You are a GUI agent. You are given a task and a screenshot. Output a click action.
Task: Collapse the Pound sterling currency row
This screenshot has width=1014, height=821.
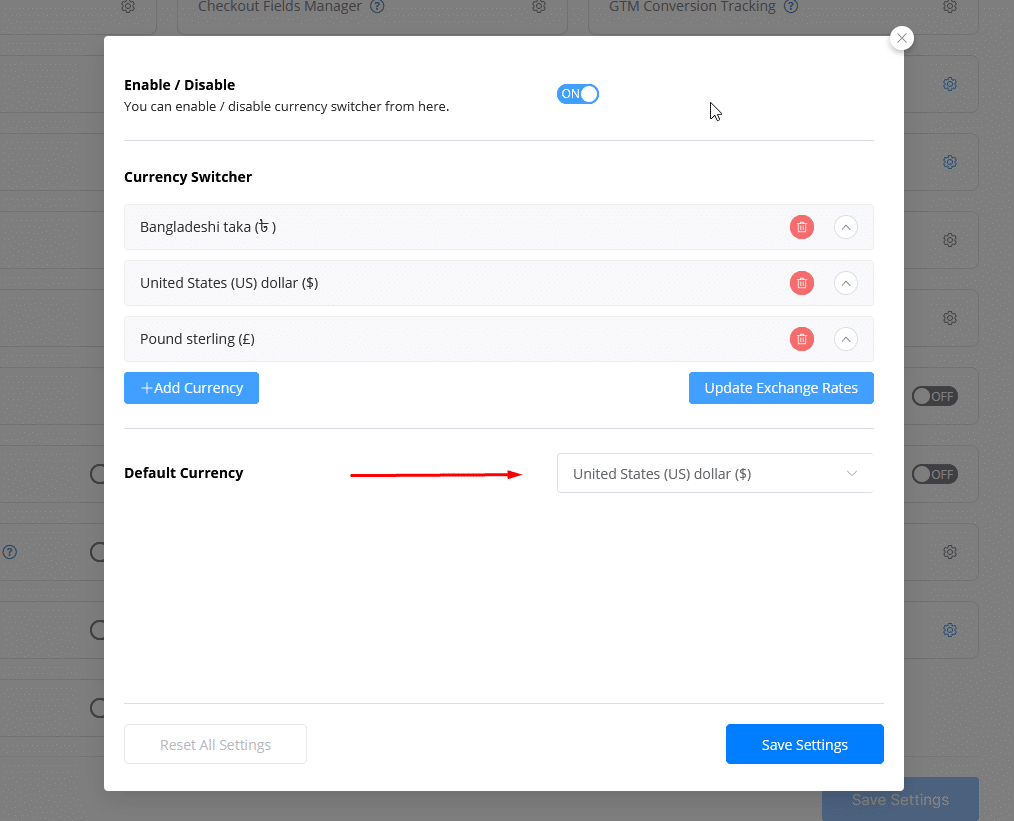[845, 339]
